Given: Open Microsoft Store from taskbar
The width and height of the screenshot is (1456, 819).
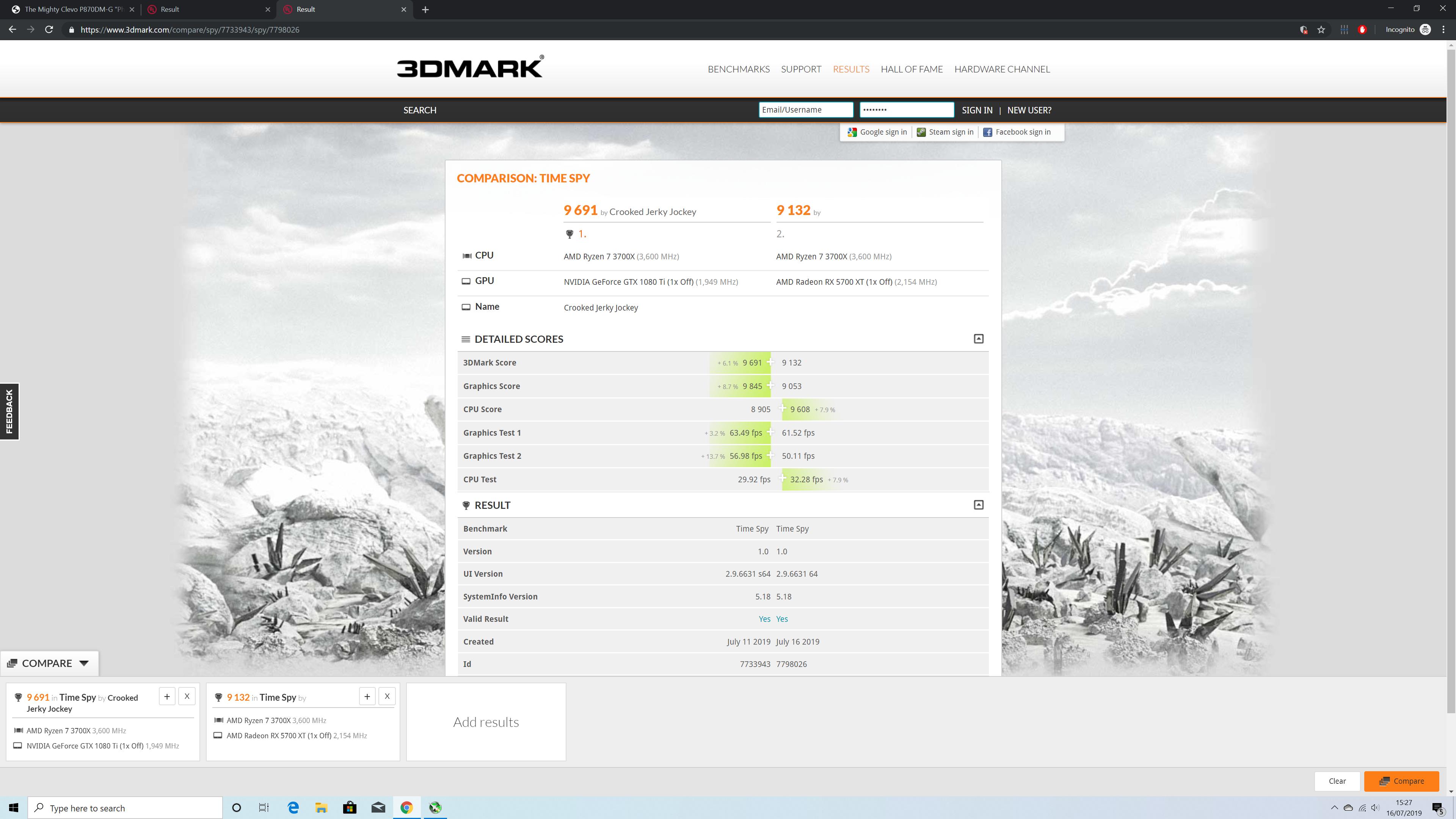Looking at the screenshot, I should [350, 808].
